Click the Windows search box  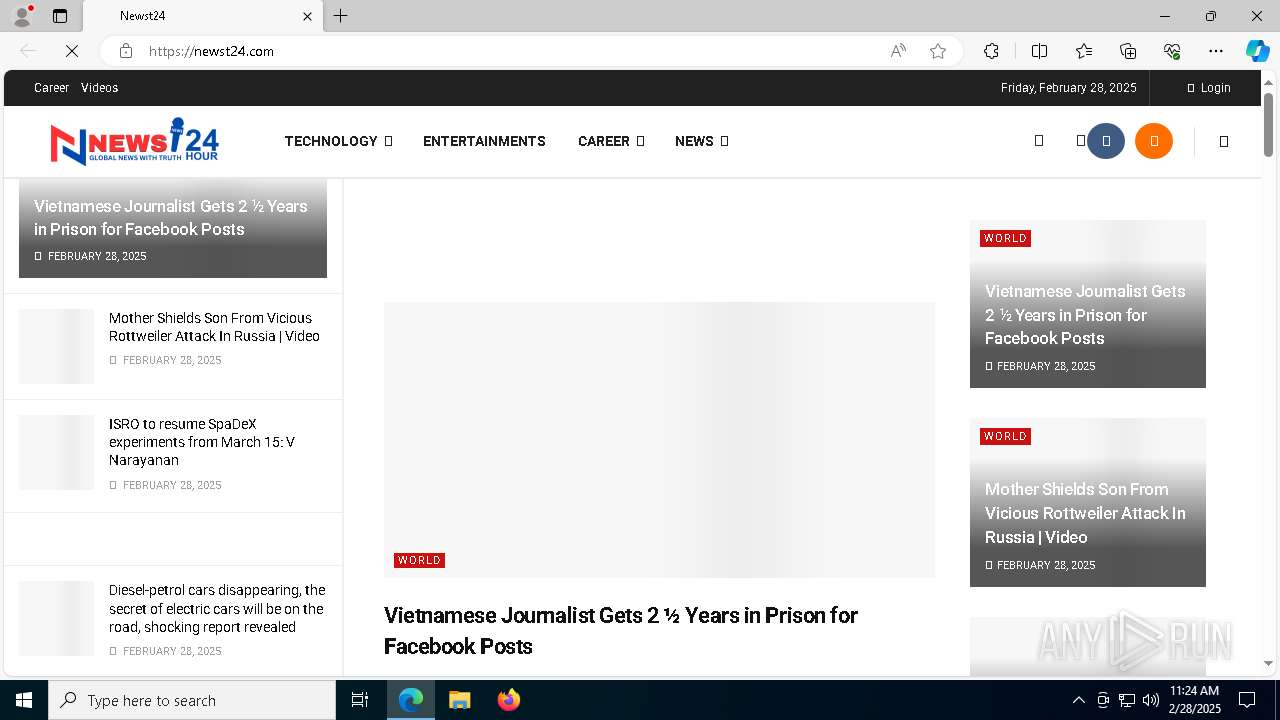[192, 700]
